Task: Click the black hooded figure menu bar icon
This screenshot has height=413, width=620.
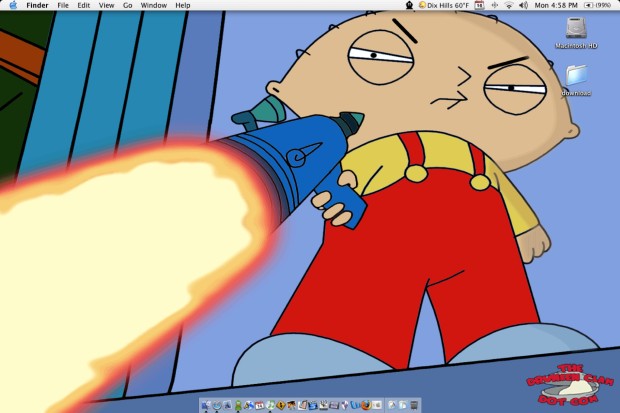Action: tap(410, 5)
